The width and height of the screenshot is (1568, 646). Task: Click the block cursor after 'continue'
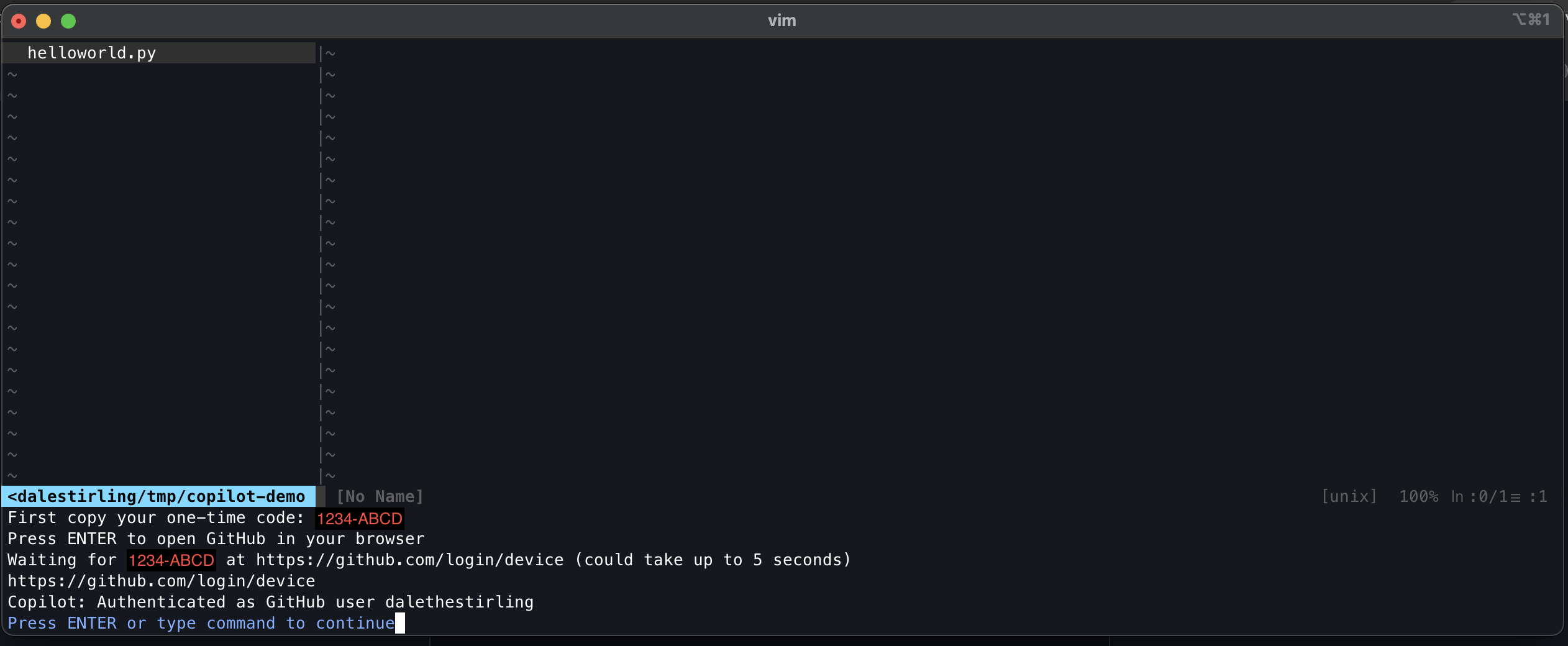(x=400, y=624)
